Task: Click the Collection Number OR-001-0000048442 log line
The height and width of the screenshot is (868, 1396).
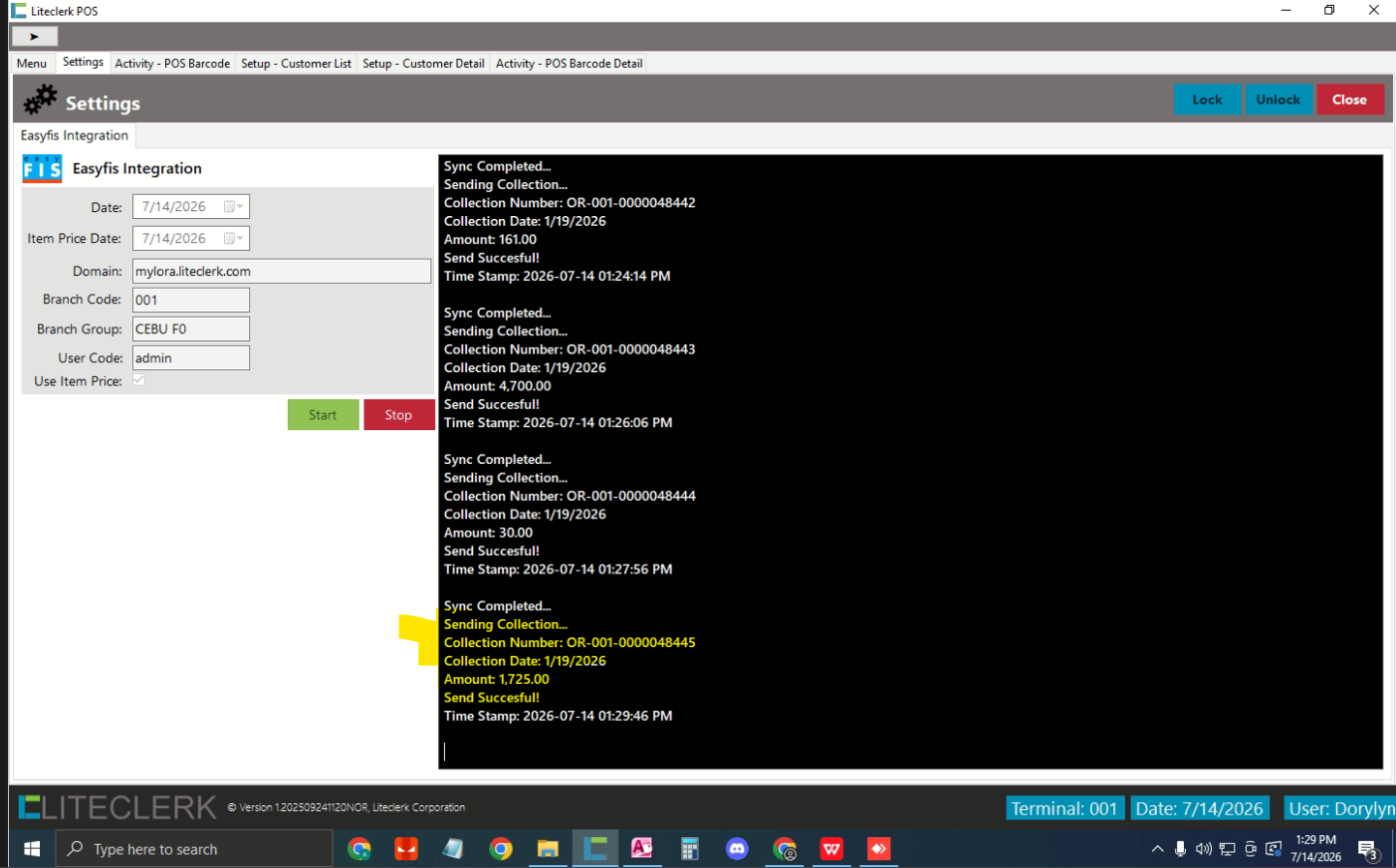Action: point(570,202)
